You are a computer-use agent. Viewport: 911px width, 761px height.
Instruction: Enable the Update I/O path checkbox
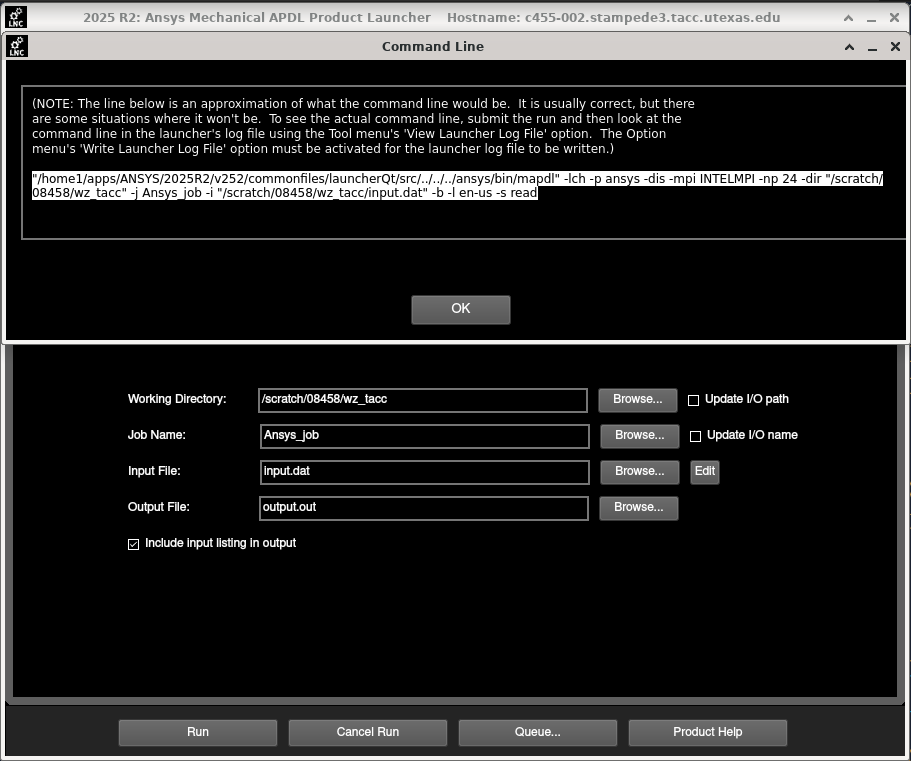coord(693,400)
